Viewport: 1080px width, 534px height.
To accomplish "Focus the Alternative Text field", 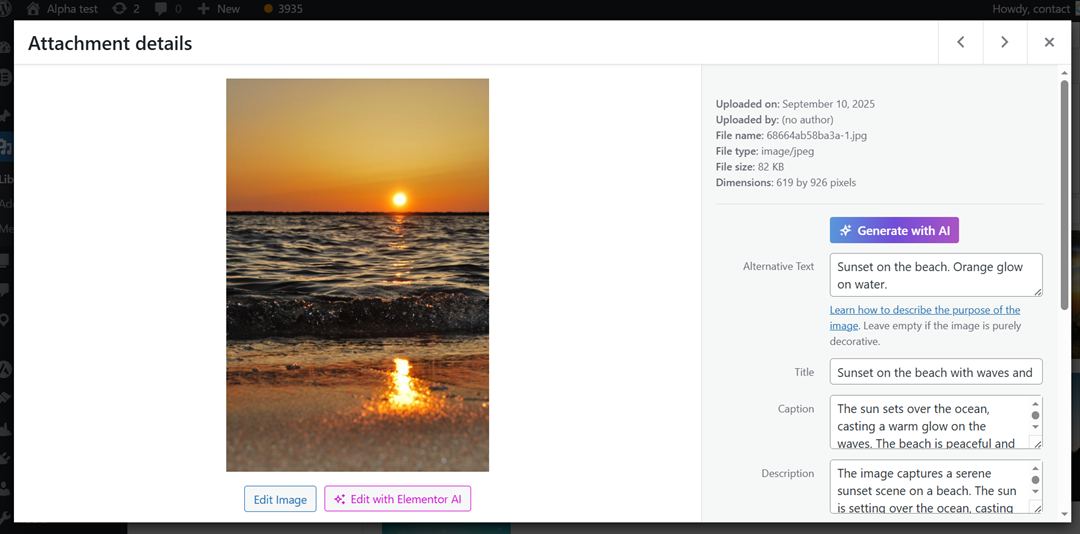I will (x=935, y=275).
